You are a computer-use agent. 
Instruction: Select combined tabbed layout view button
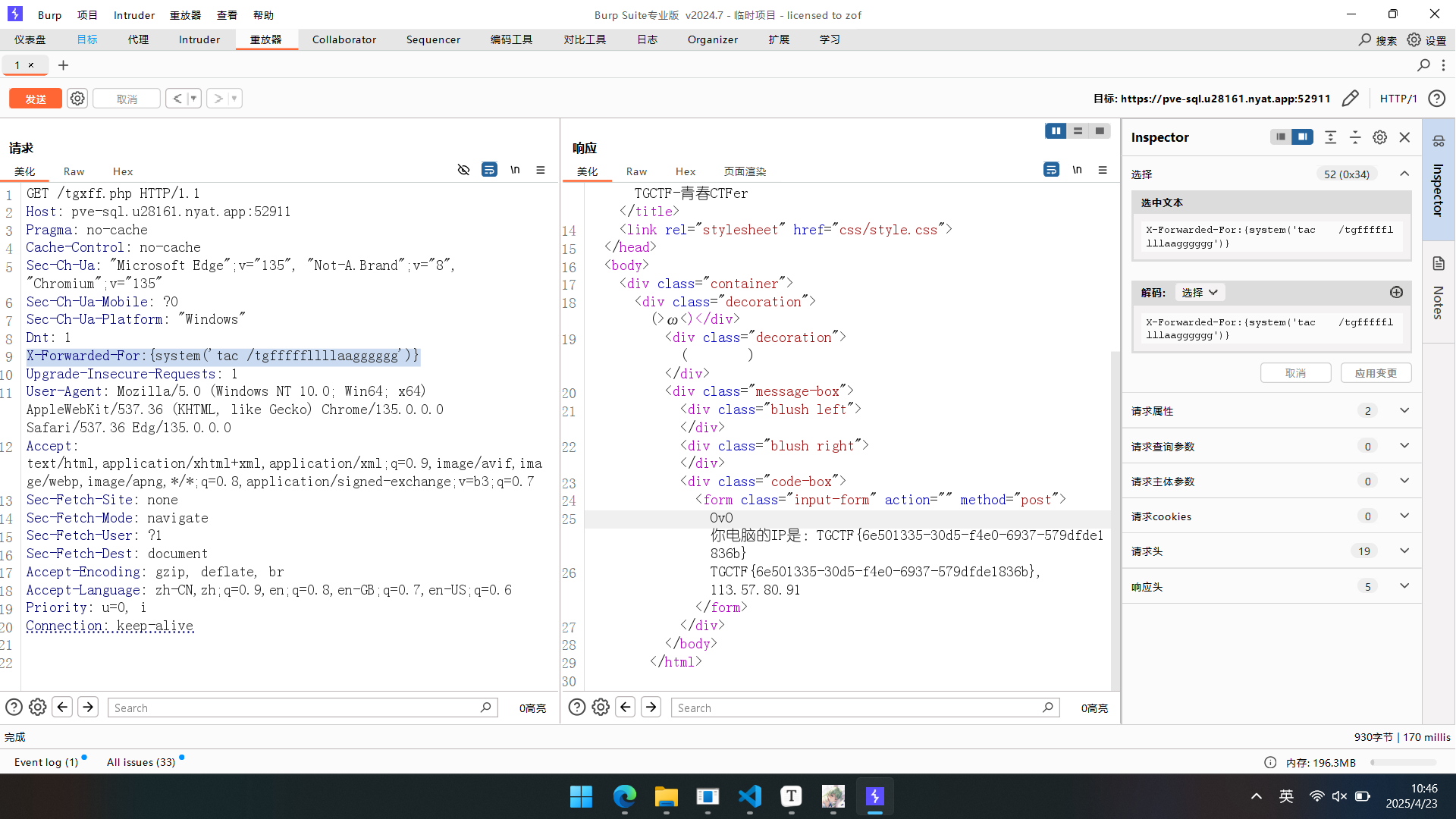pyautogui.click(x=1100, y=131)
